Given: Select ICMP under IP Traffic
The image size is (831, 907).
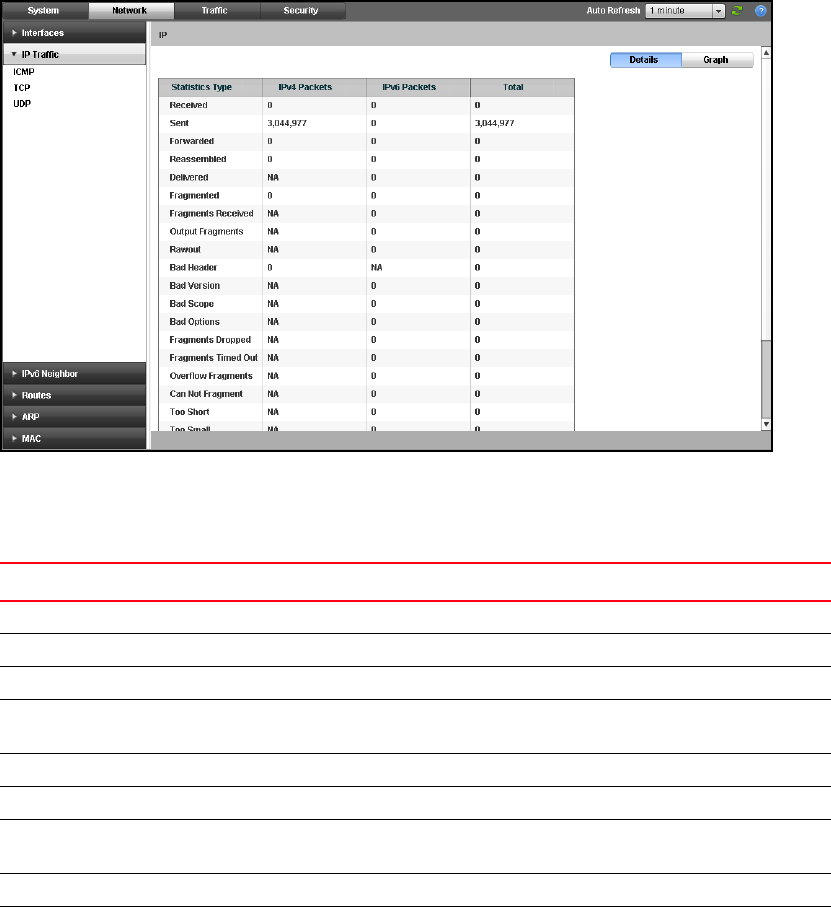Looking at the screenshot, I should [x=24, y=72].
